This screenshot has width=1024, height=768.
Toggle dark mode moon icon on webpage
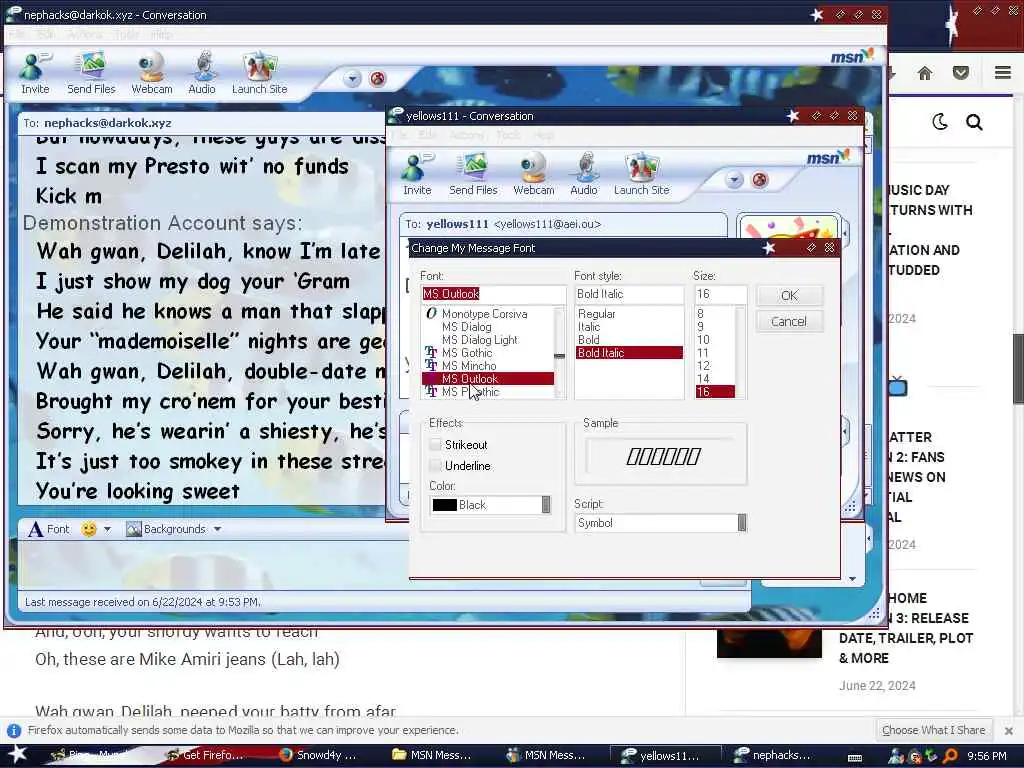[x=940, y=121]
